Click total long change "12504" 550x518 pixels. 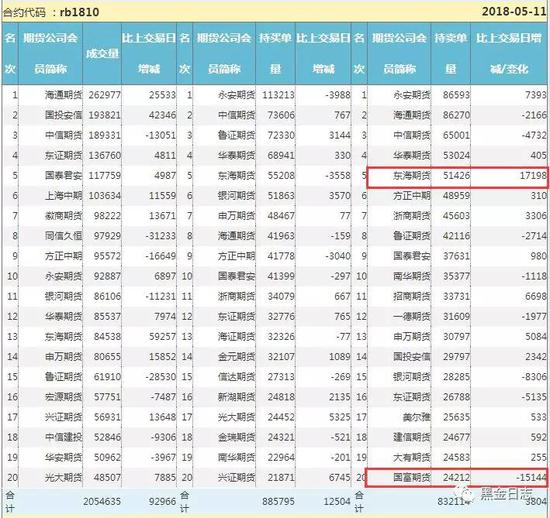tap(337, 502)
